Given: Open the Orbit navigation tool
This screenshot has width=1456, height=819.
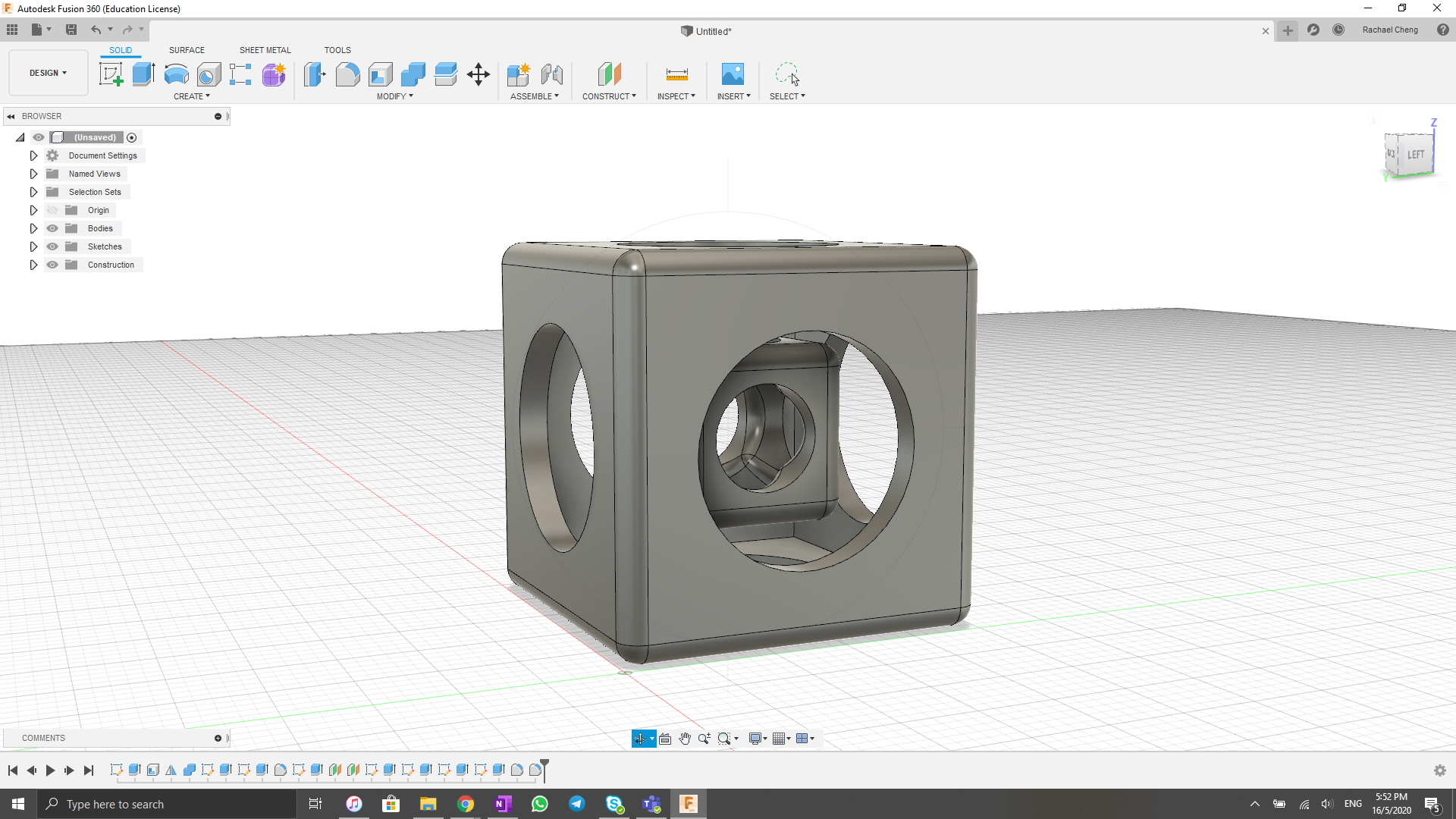Looking at the screenshot, I should (x=640, y=739).
